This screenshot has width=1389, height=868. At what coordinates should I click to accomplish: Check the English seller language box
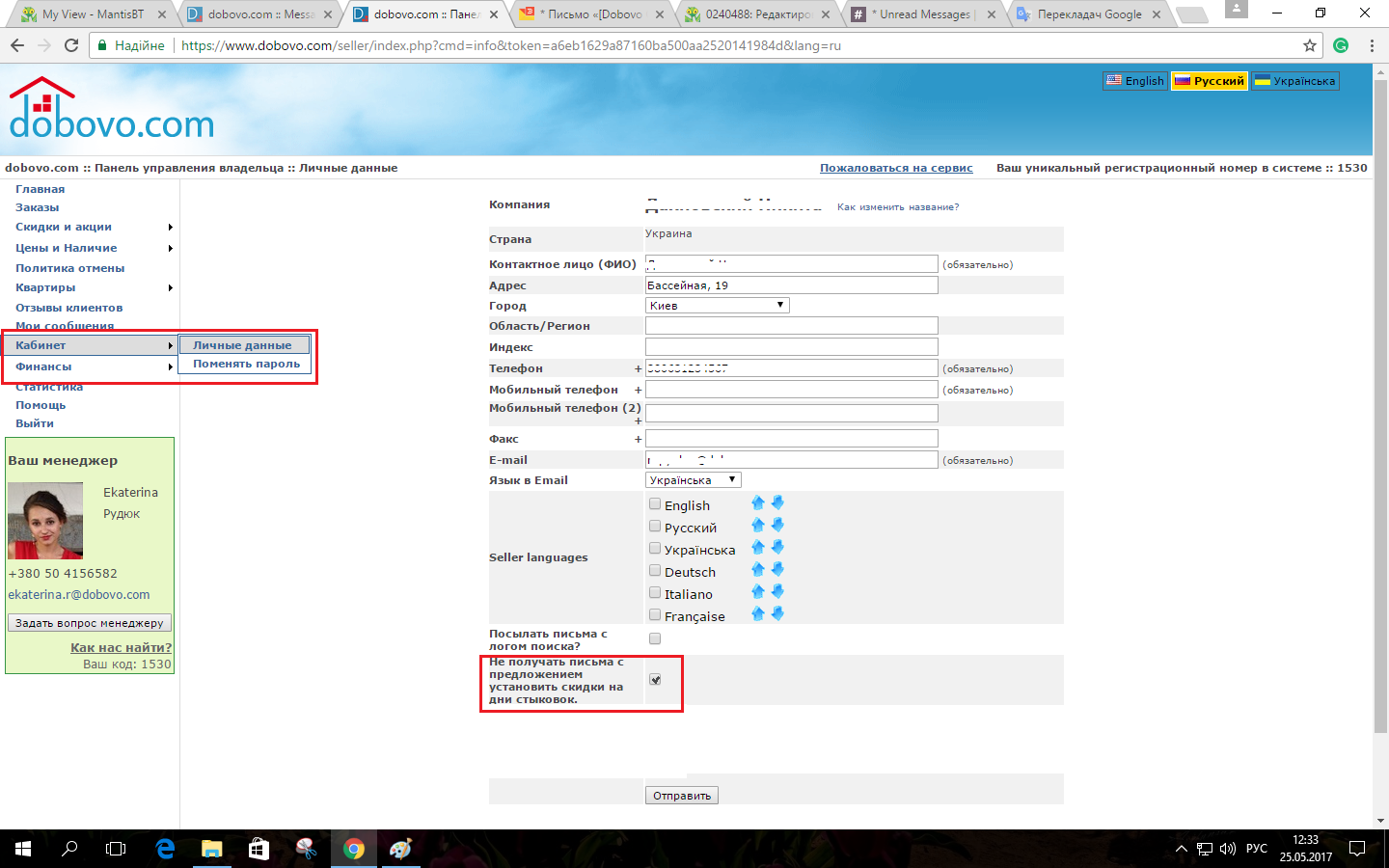[x=655, y=503]
